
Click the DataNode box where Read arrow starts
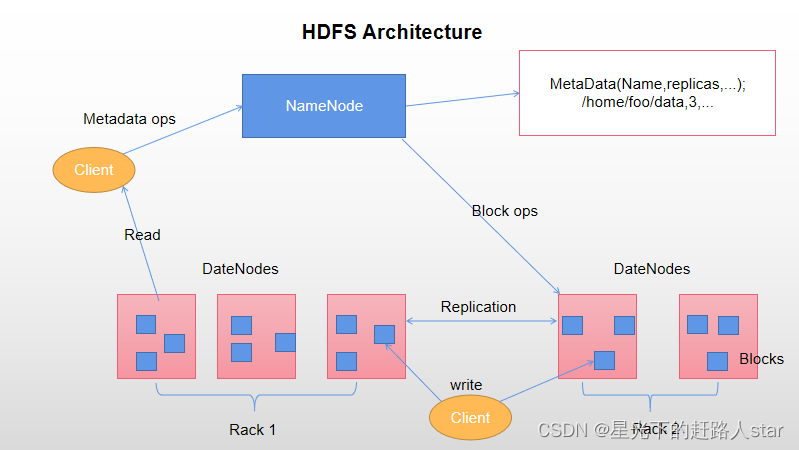click(156, 336)
